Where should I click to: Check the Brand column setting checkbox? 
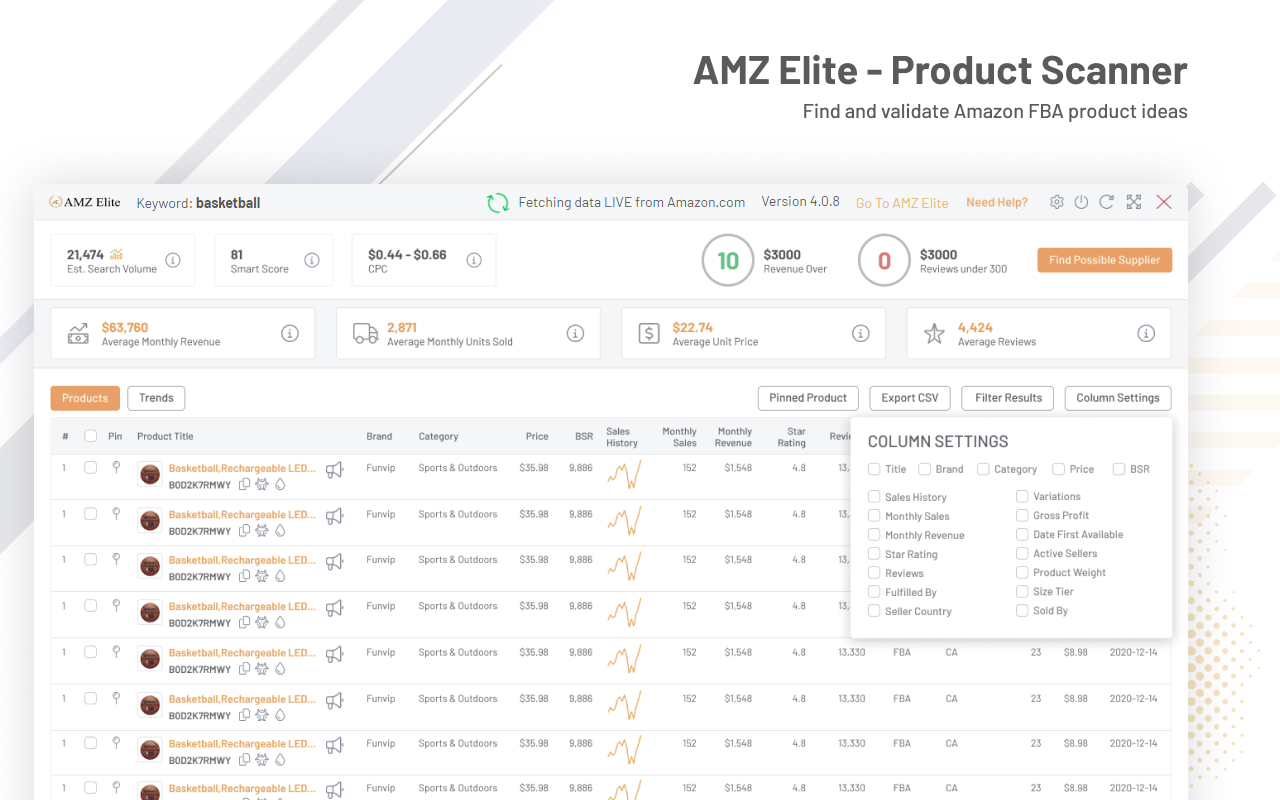[925, 469]
